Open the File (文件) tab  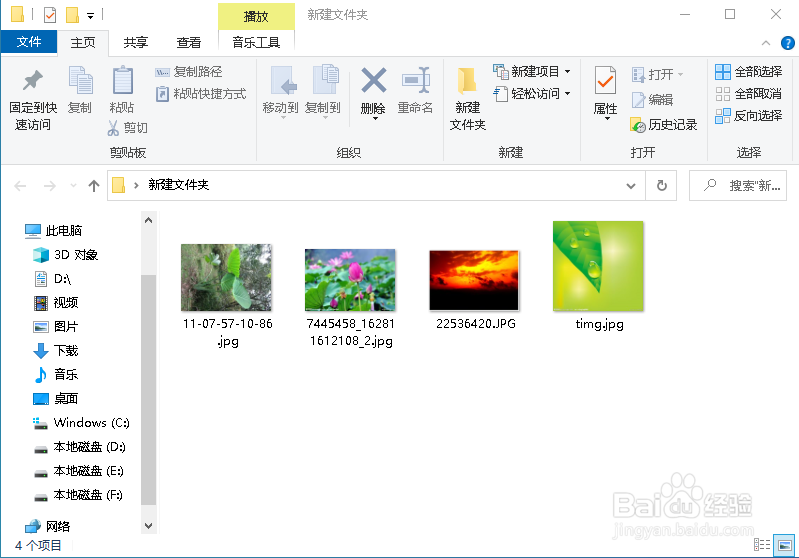click(29, 42)
